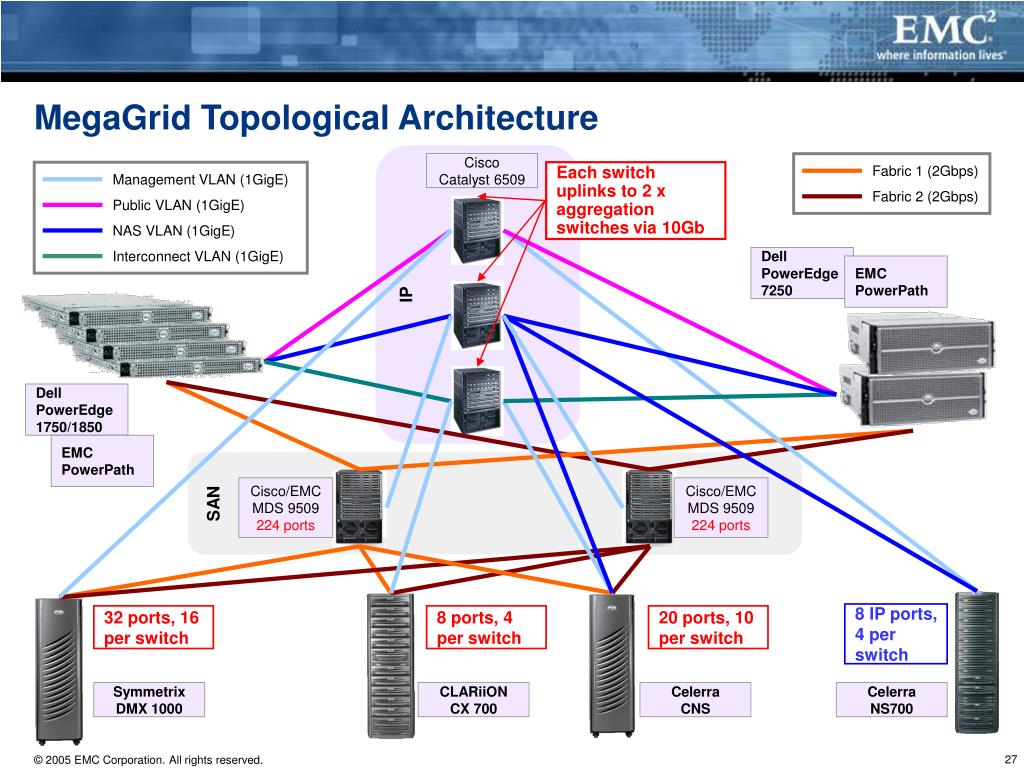This screenshot has width=1024, height=768.
Task: Click the Celerra CNS cabinet image
Action: (612, 665)
